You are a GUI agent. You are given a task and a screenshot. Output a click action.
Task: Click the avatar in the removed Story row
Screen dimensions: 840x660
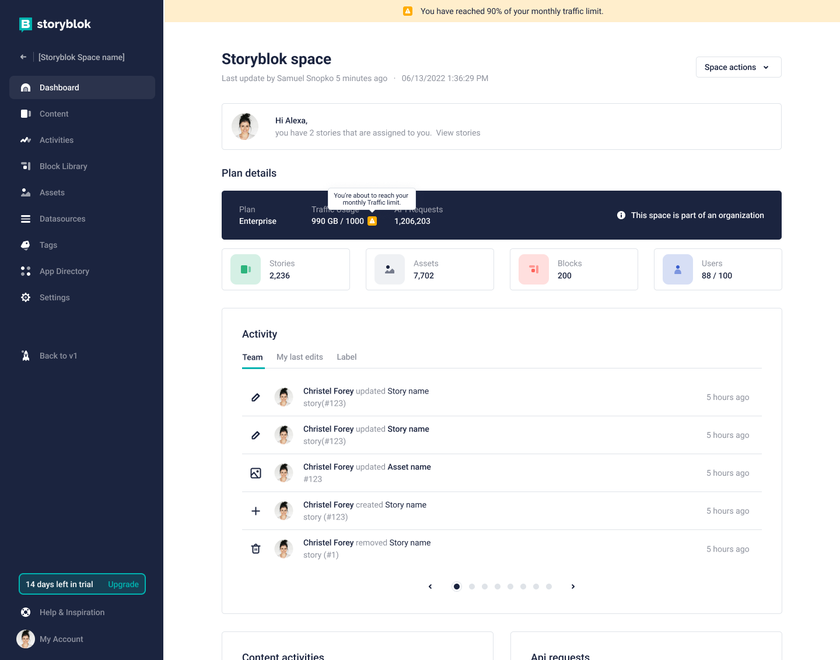tap(283, 549)
